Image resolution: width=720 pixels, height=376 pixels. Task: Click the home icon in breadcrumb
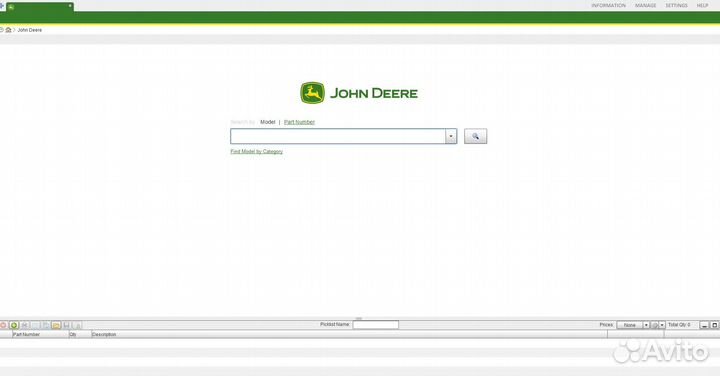coord(8,30)
